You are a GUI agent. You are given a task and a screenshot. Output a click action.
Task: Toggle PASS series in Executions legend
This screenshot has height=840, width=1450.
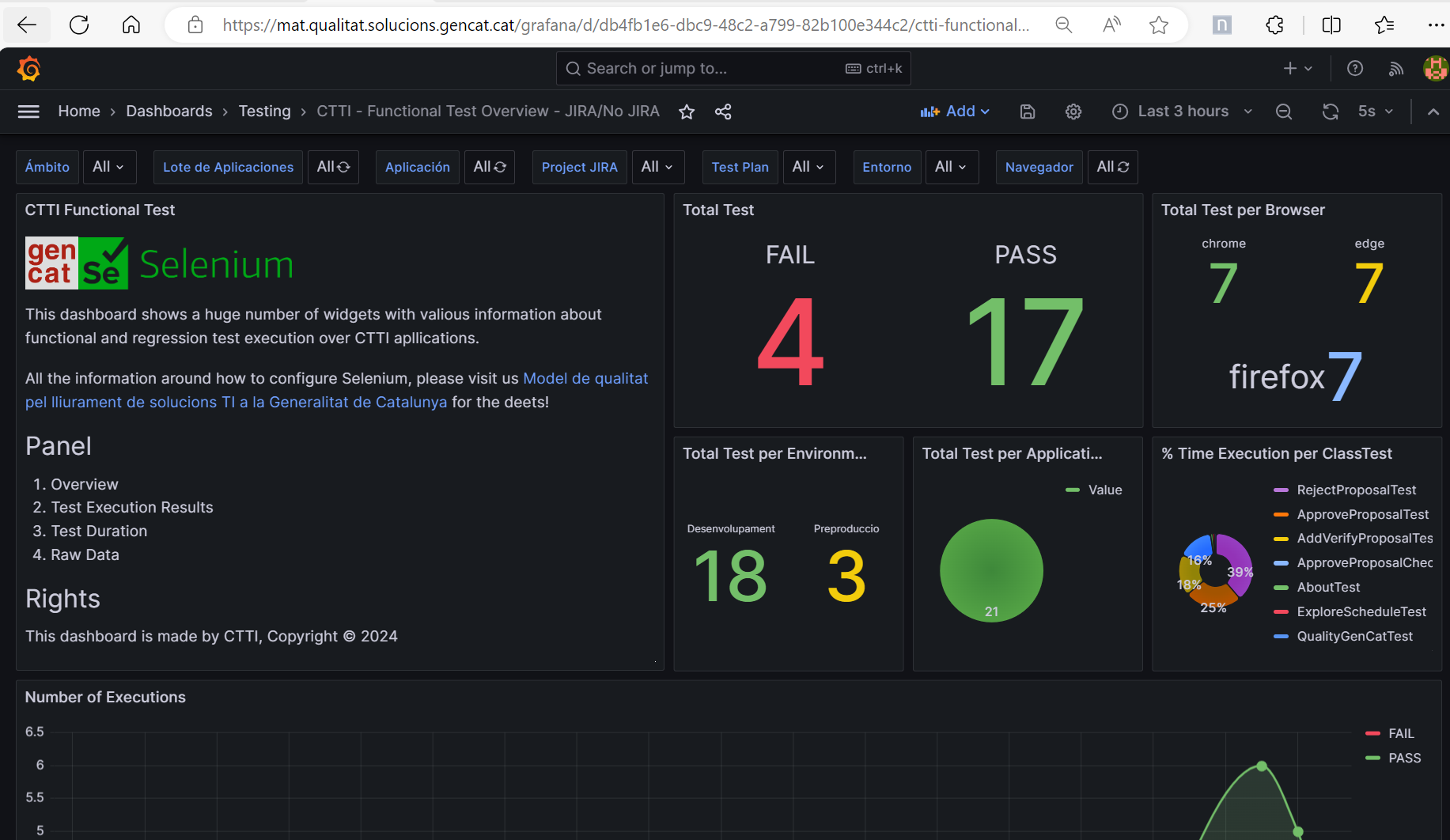tap(1404, 758)
